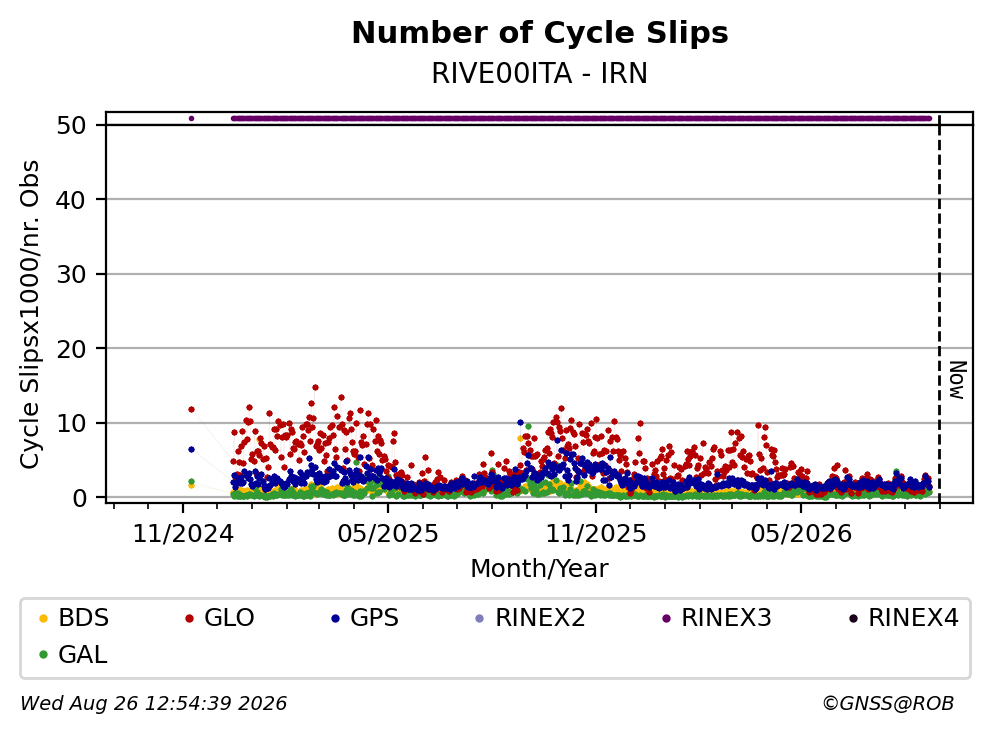Screen dimensions: 993x734
Task: Click the BDS legend entry
Action: point(74,617)
